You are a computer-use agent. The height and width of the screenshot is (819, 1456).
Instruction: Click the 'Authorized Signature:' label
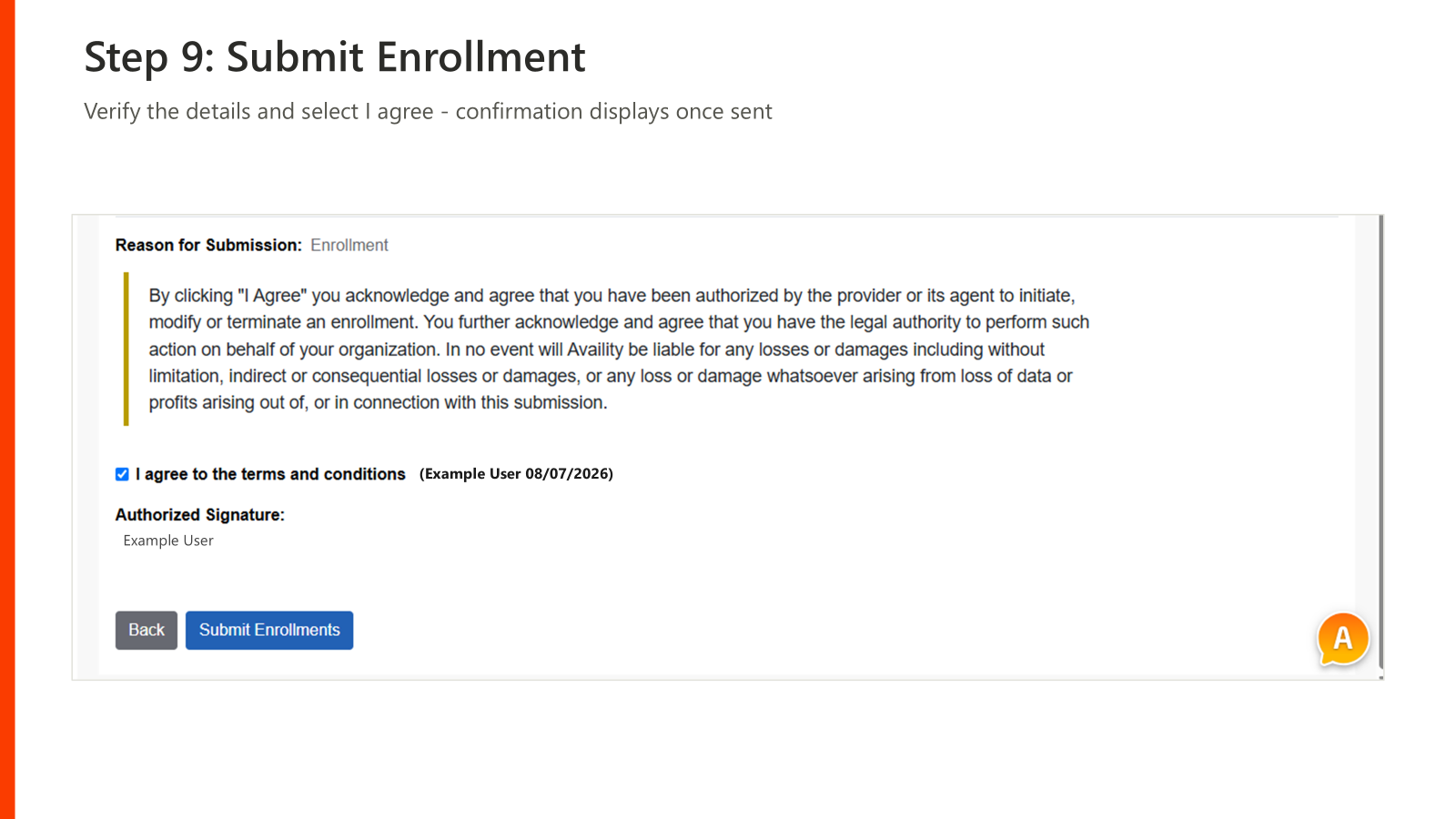point(200,515)
